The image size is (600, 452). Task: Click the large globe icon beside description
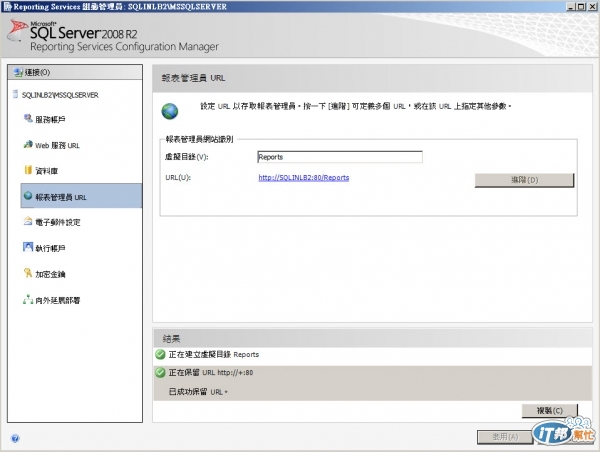170,111
